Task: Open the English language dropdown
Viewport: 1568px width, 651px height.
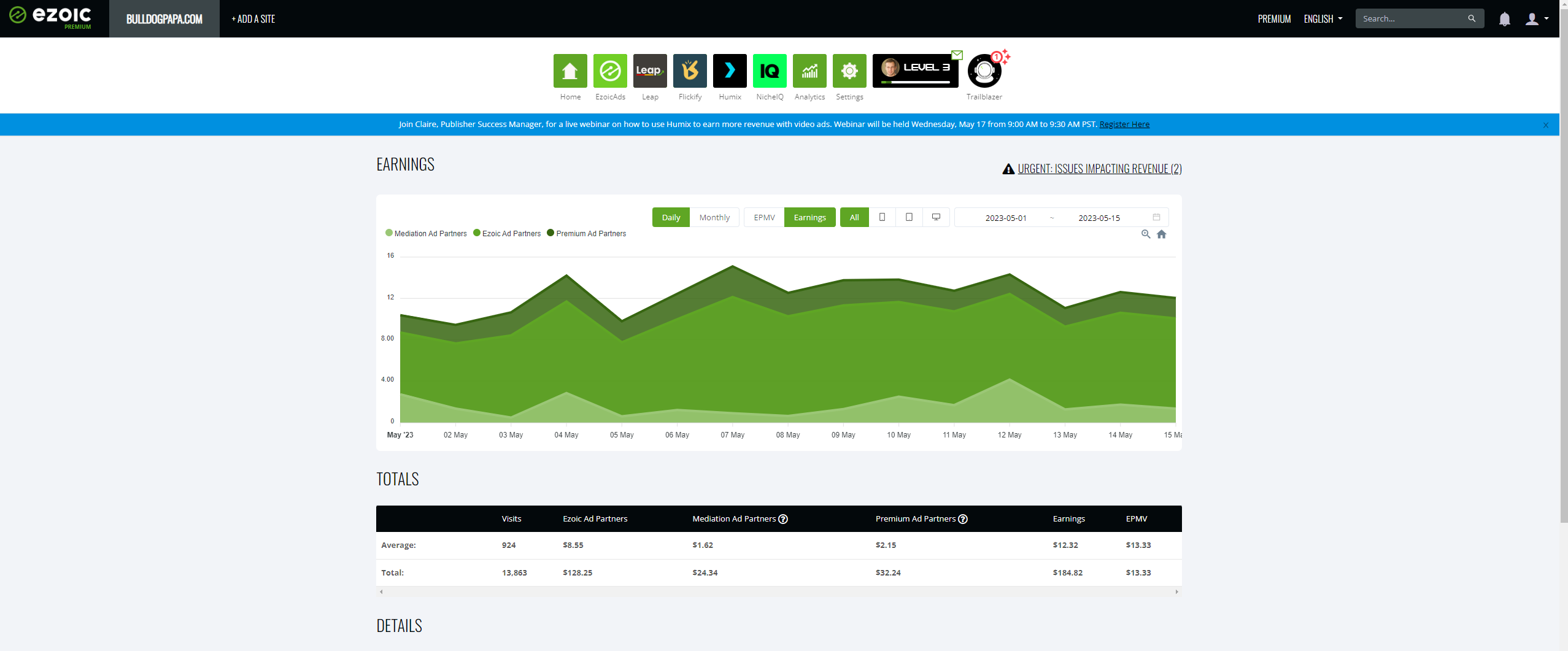Action: 1323,19
